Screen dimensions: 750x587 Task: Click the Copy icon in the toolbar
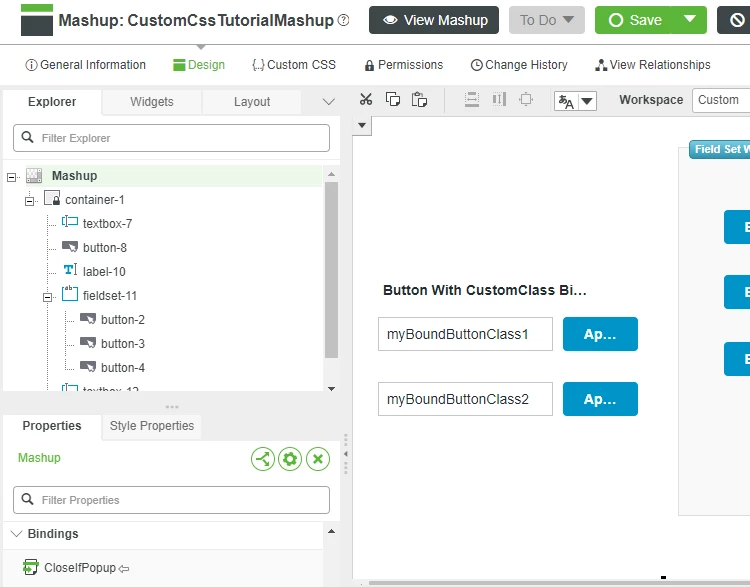[x=393, y=100]
